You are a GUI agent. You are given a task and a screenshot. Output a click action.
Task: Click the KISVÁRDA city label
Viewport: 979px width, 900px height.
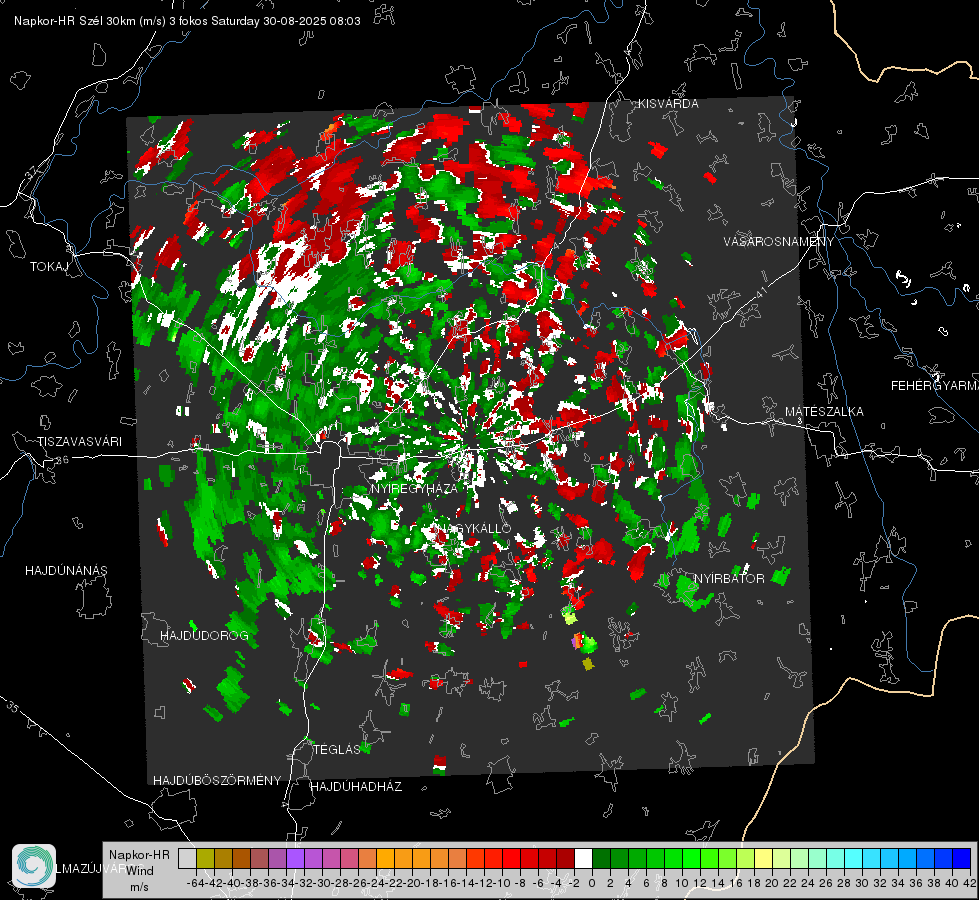(x=668, y=104)
